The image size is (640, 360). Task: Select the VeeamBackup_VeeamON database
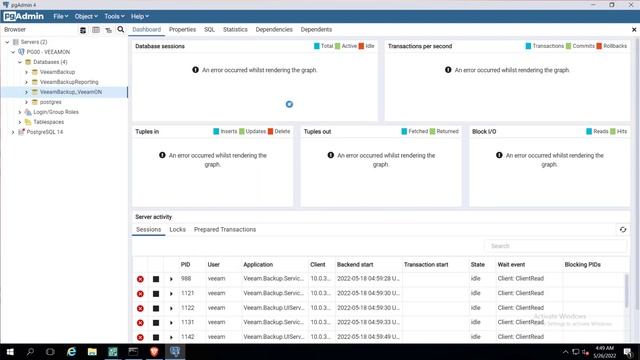(71, 92)
